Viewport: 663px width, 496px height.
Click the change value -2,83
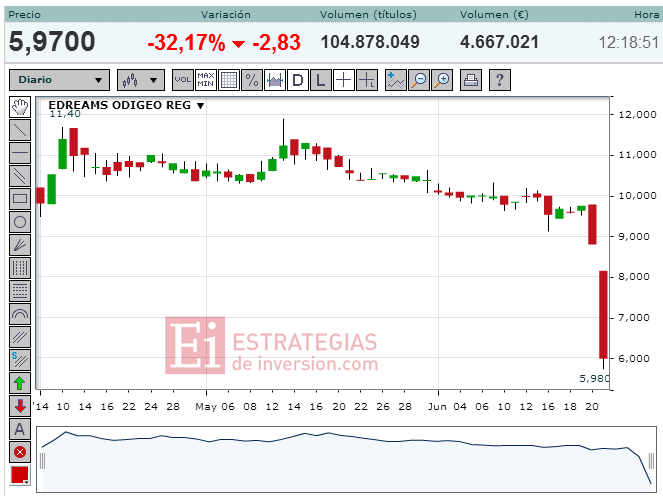pos(277,42)
